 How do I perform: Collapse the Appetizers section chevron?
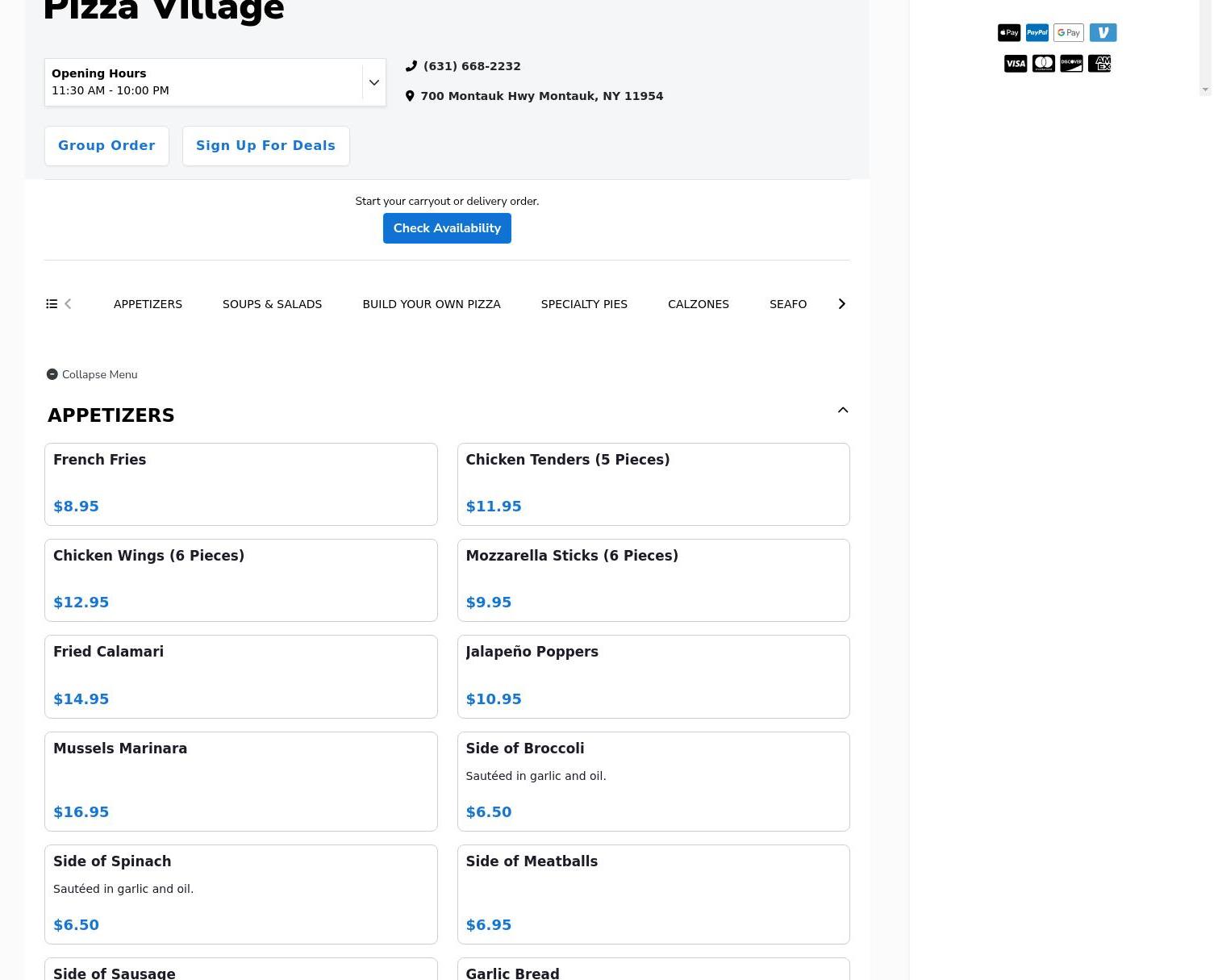842,411
